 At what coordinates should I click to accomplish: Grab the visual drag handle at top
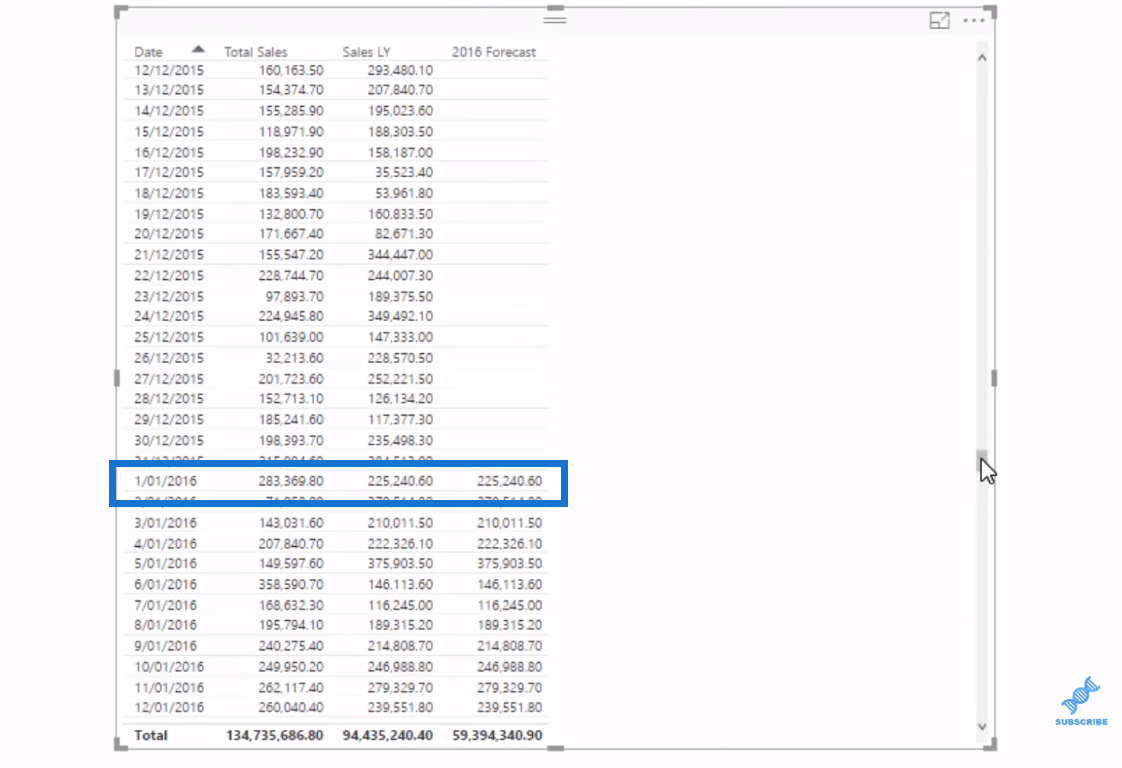tap(555, 19)
